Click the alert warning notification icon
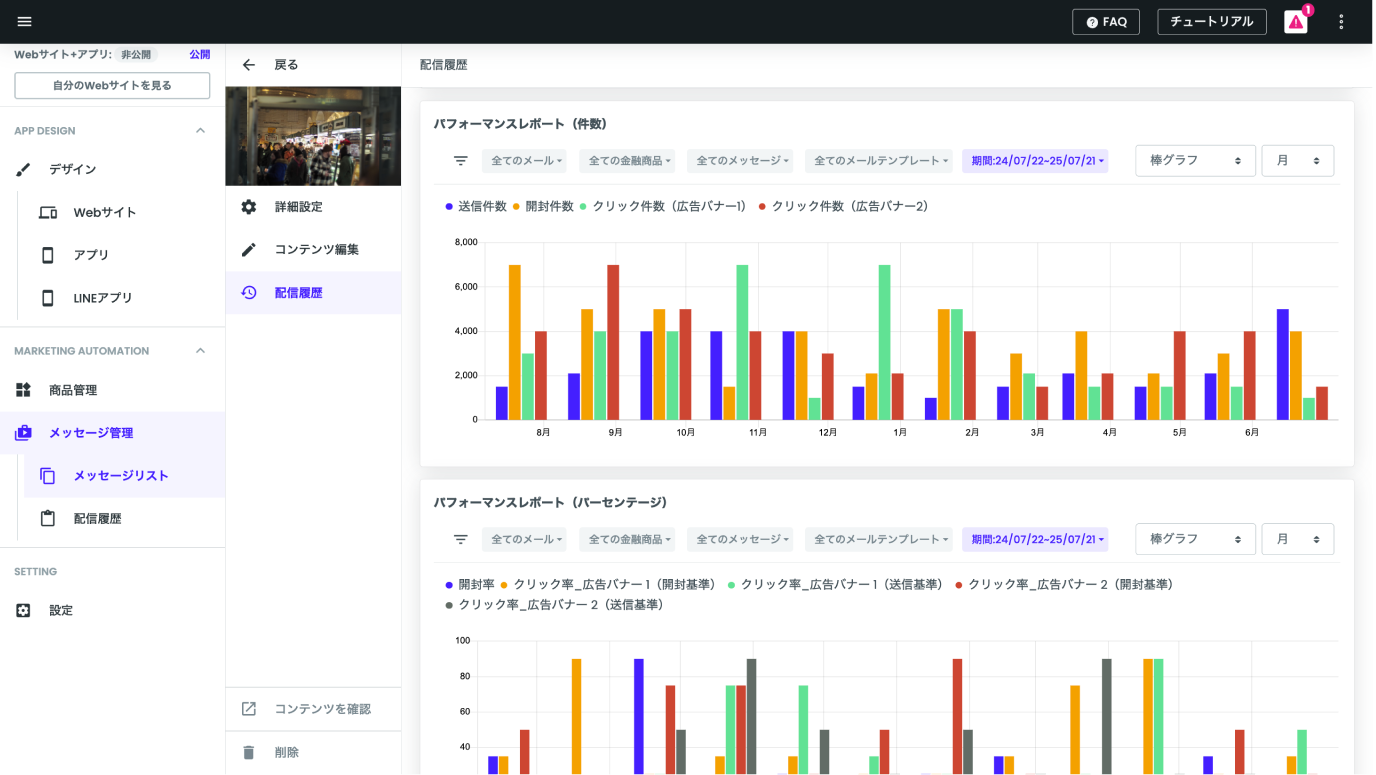The height and width of the screenshot is (775, 1376). pyautogui.click(x=1296, y=22)
